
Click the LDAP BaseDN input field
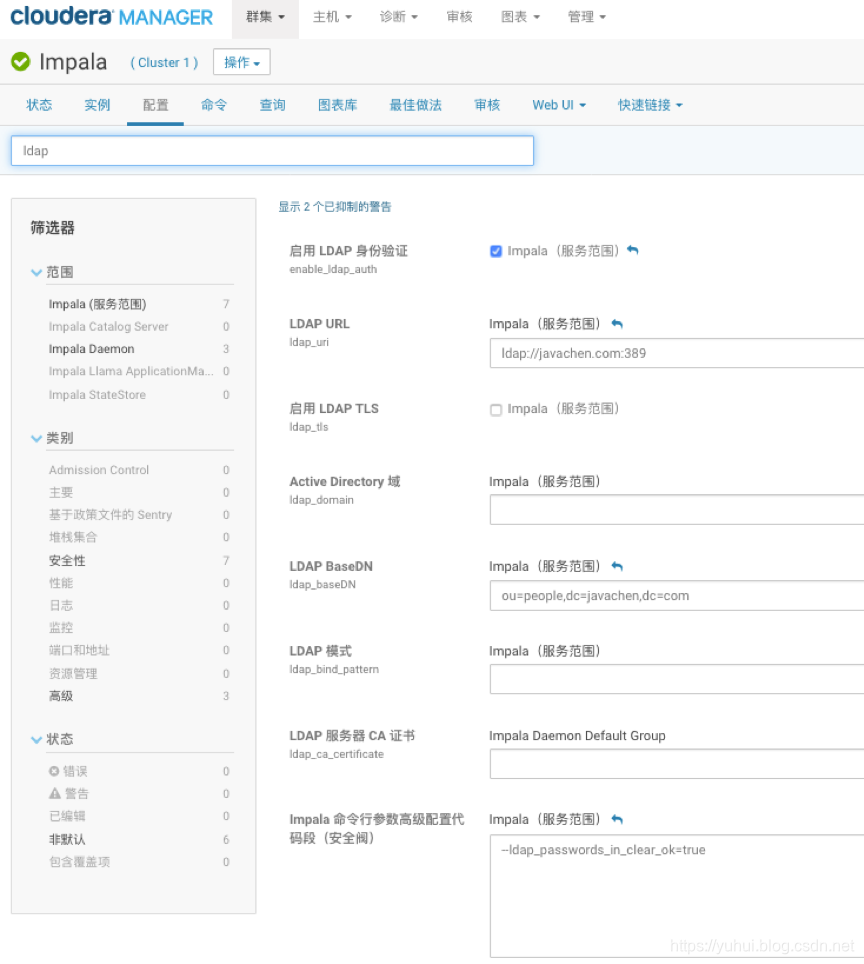[677, 596]
